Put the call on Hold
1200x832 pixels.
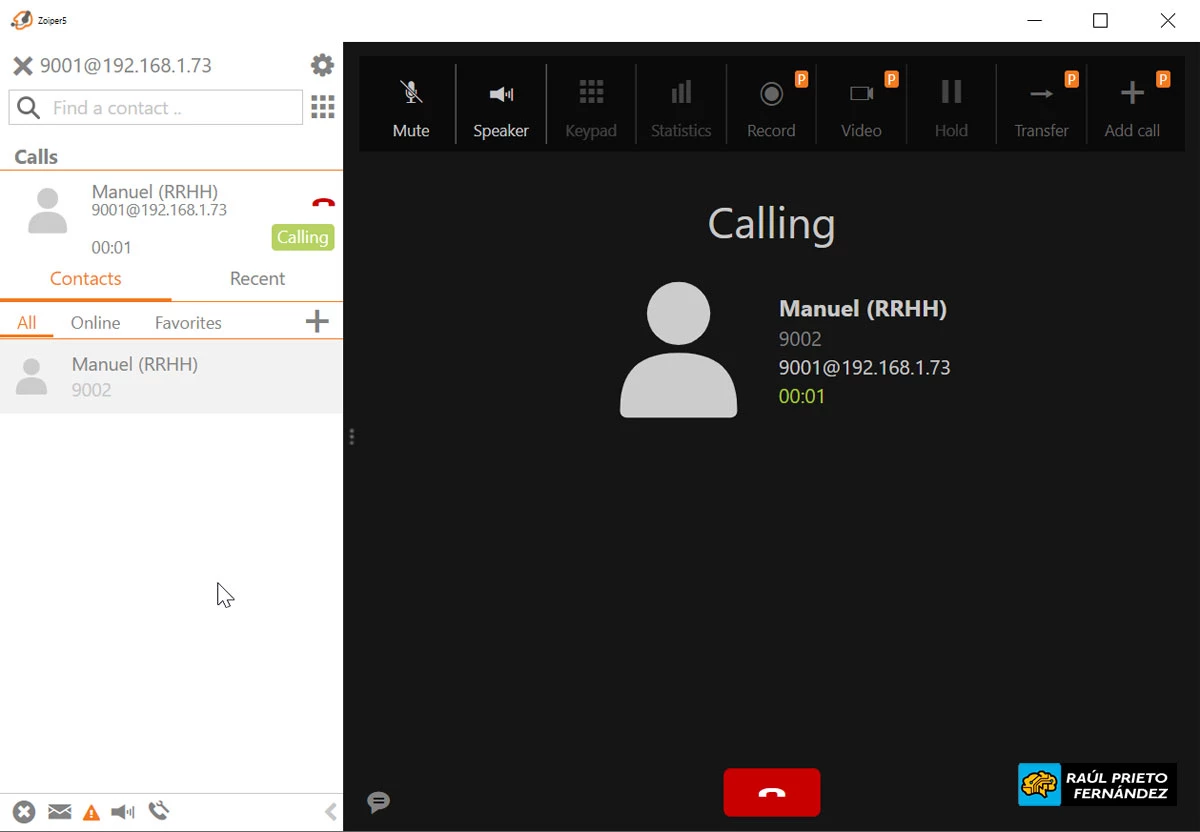[x=951, y=106]
